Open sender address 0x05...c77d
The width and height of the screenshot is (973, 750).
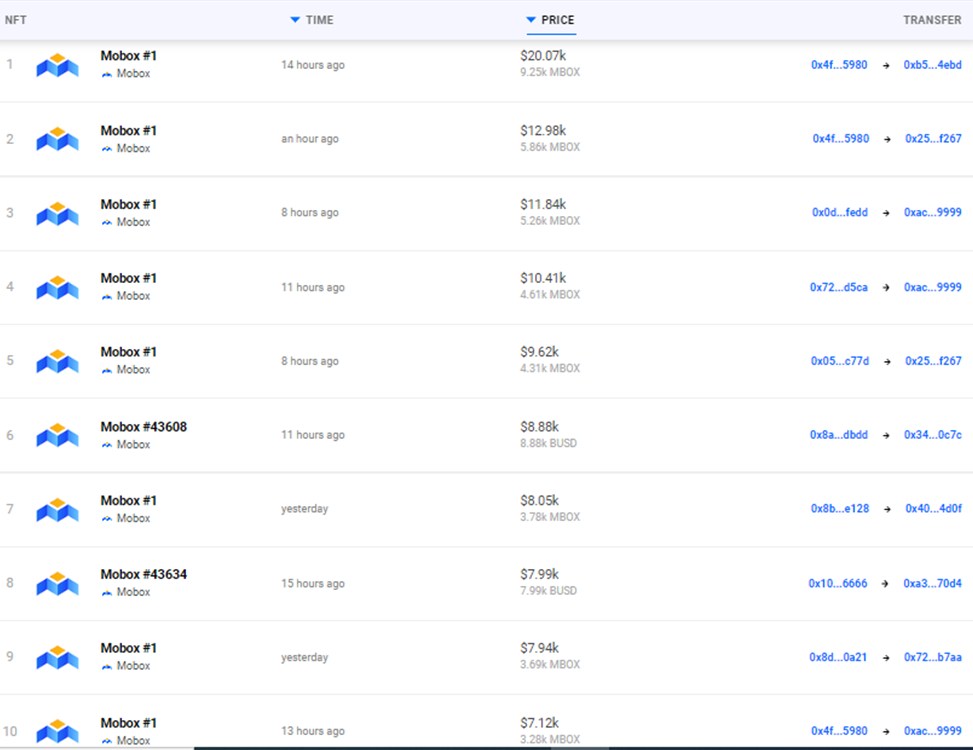coord(840,361)
